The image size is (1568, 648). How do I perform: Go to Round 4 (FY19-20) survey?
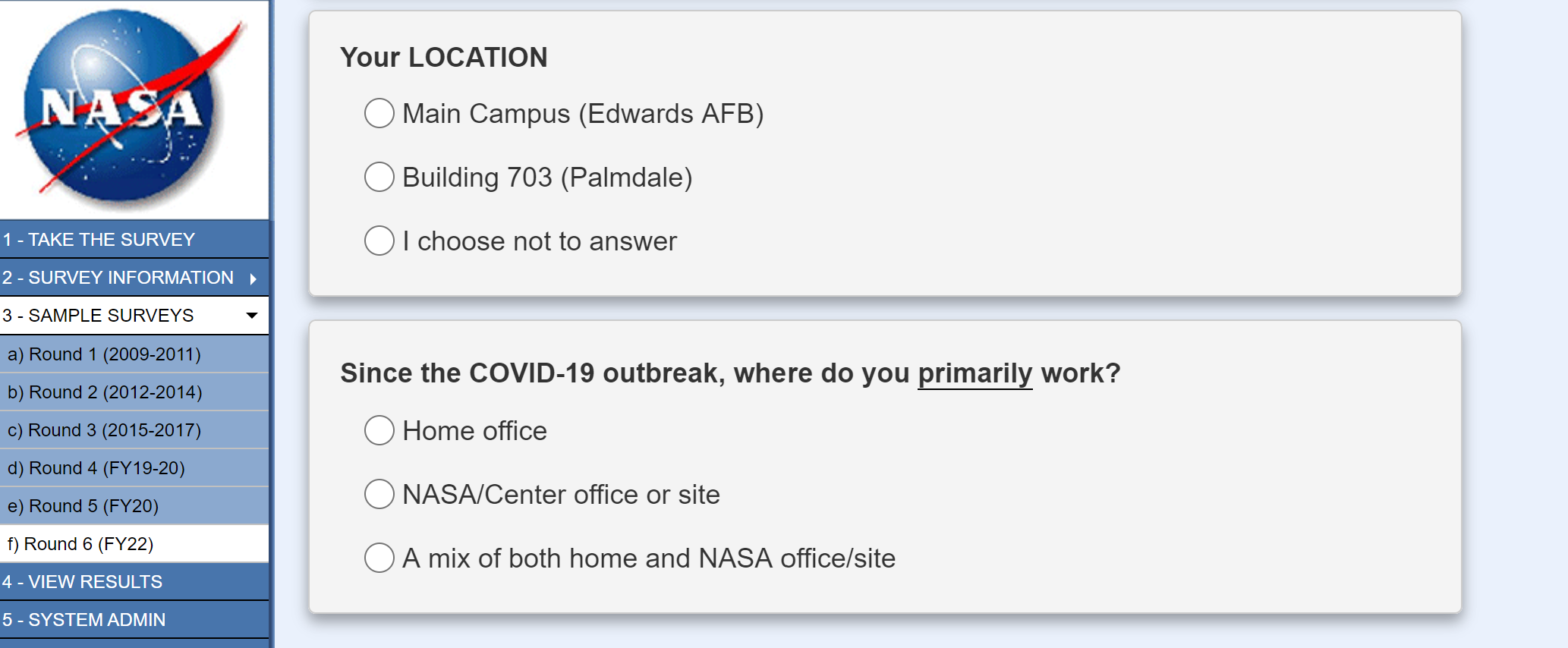coord(96,468)
